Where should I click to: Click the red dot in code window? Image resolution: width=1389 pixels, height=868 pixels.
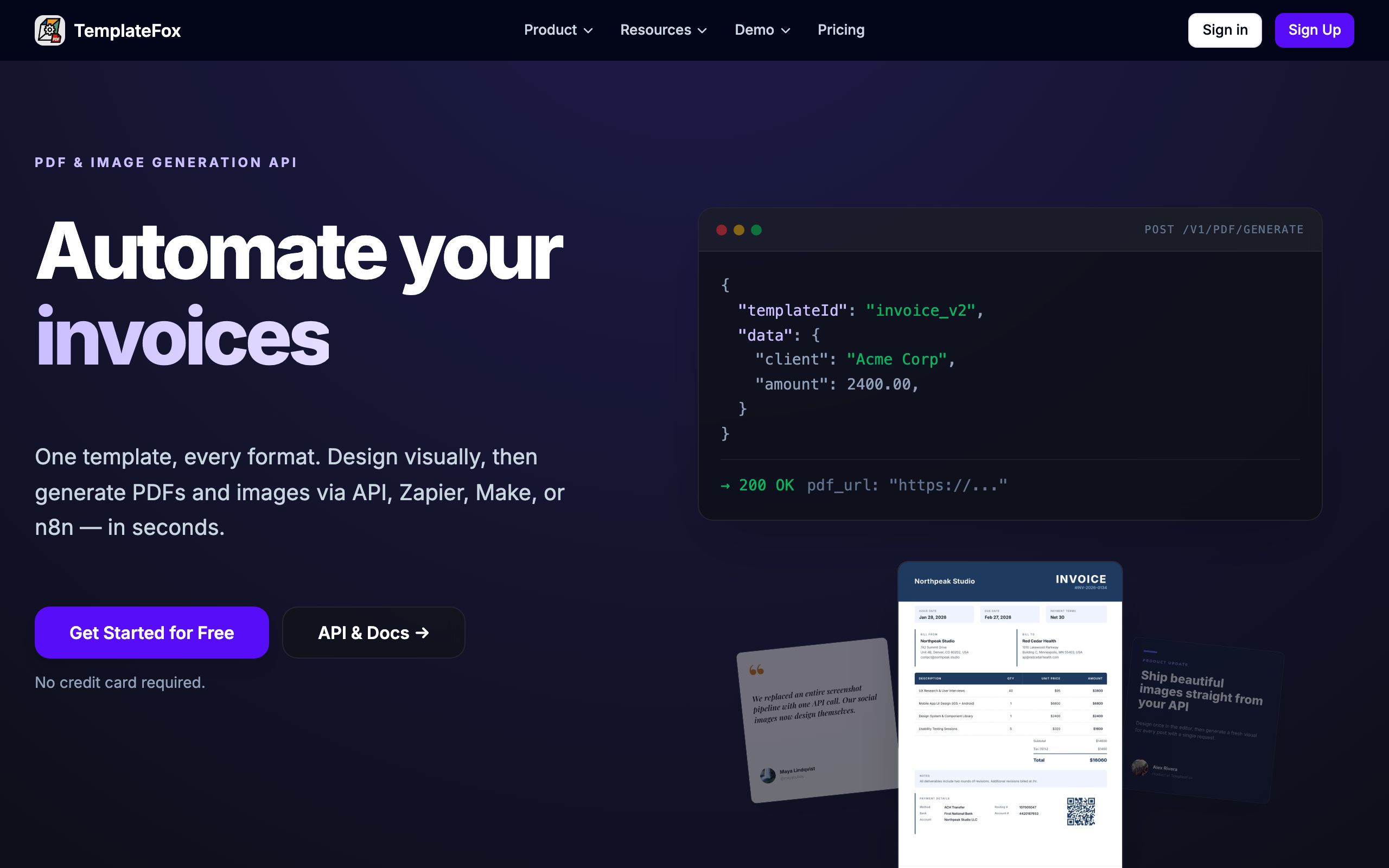click(x=722, y=230)
